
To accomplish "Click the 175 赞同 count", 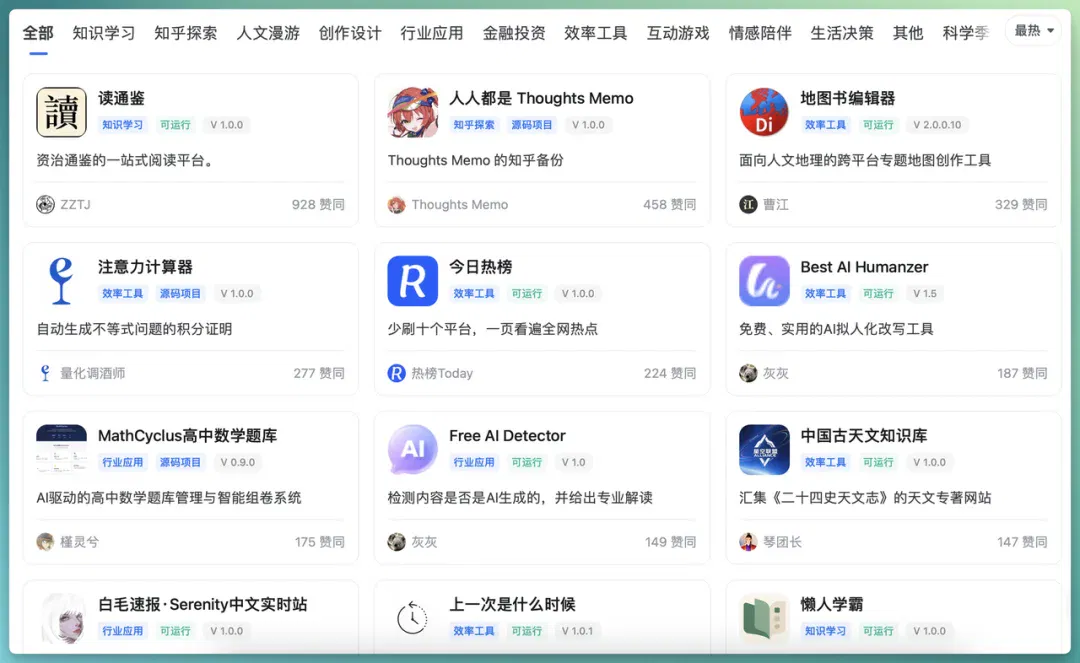I will (x=320, y=542).
